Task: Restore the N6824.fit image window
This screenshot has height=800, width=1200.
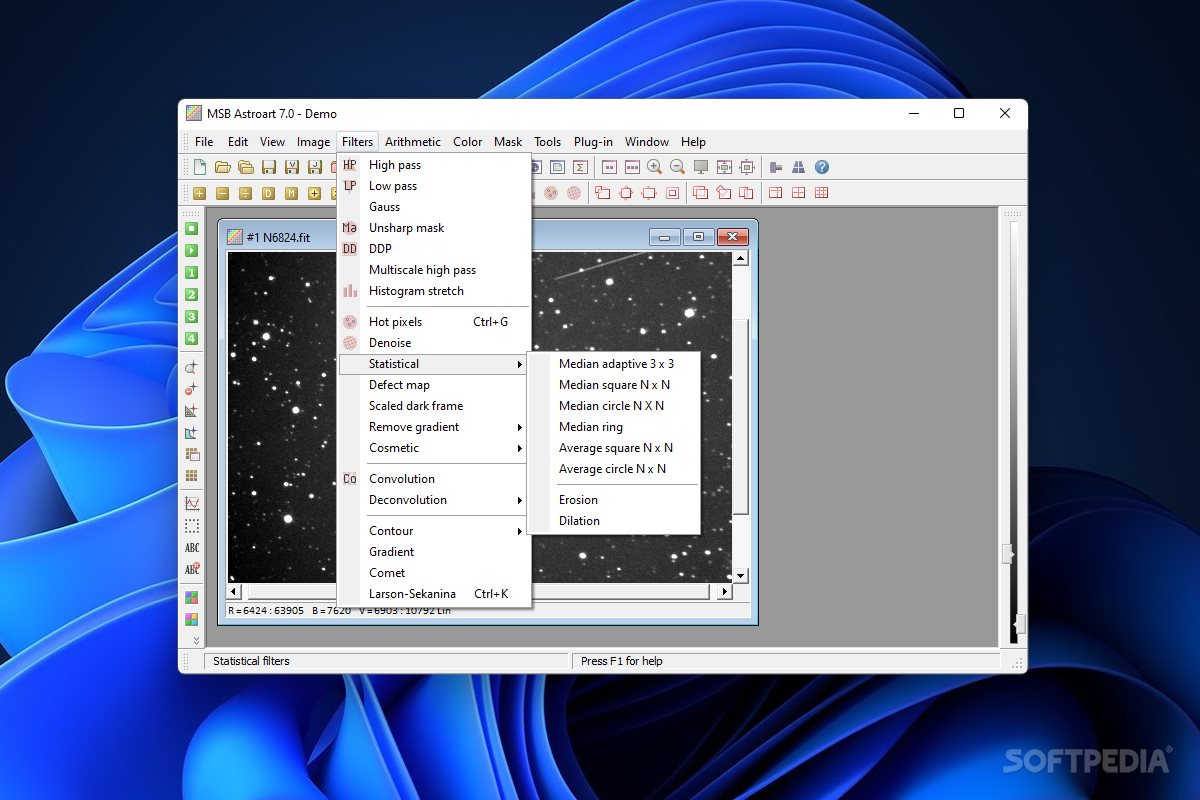Action: tap(698, 237)
